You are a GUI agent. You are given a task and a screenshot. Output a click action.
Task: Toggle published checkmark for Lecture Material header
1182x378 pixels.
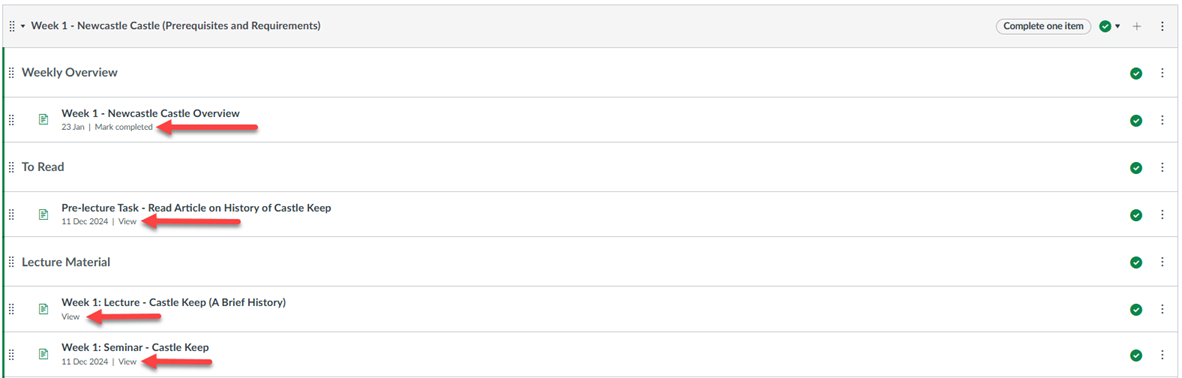(x=1136, y=262)
